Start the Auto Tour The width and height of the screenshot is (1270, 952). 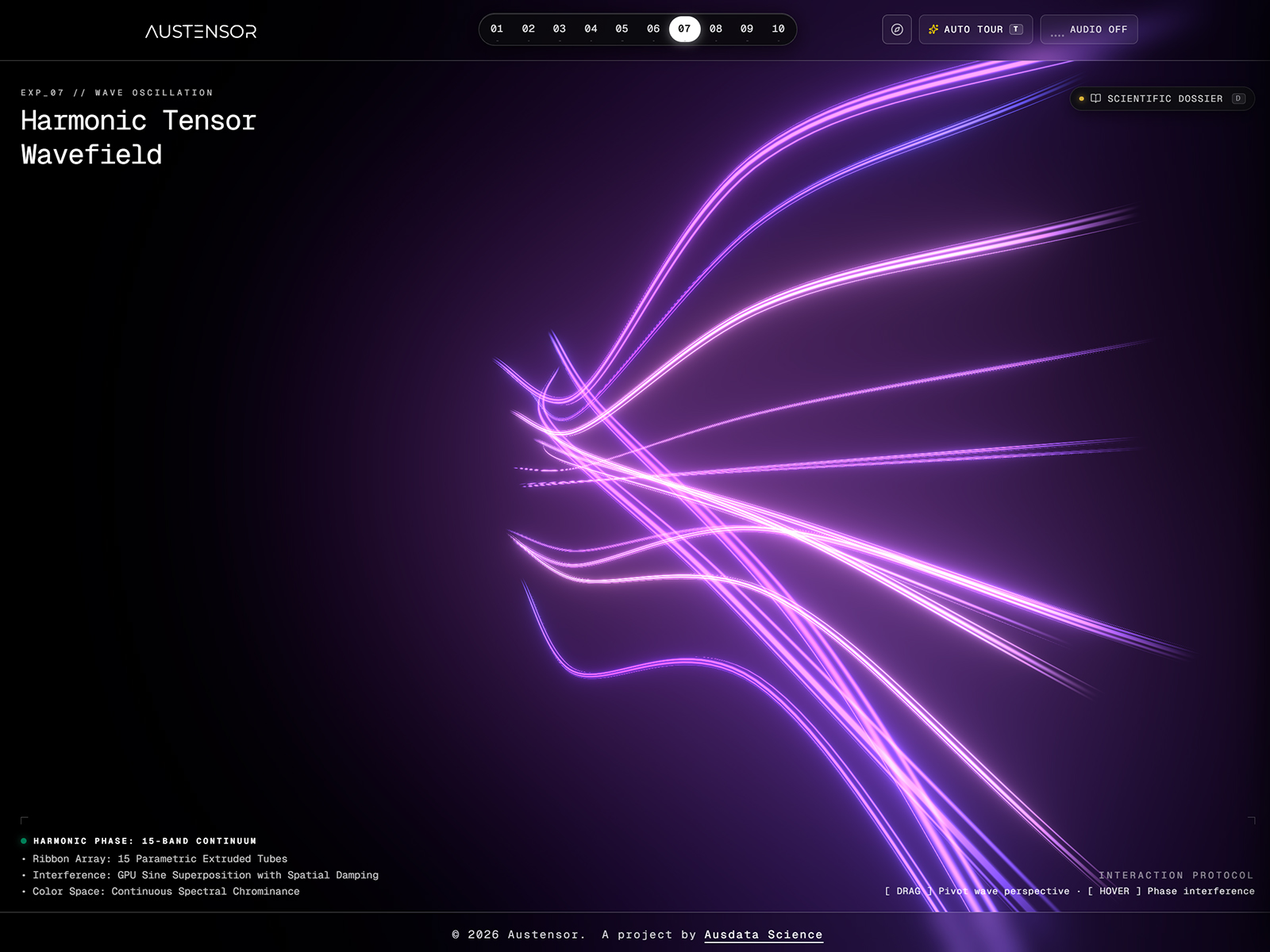click(x=976, y=29)
